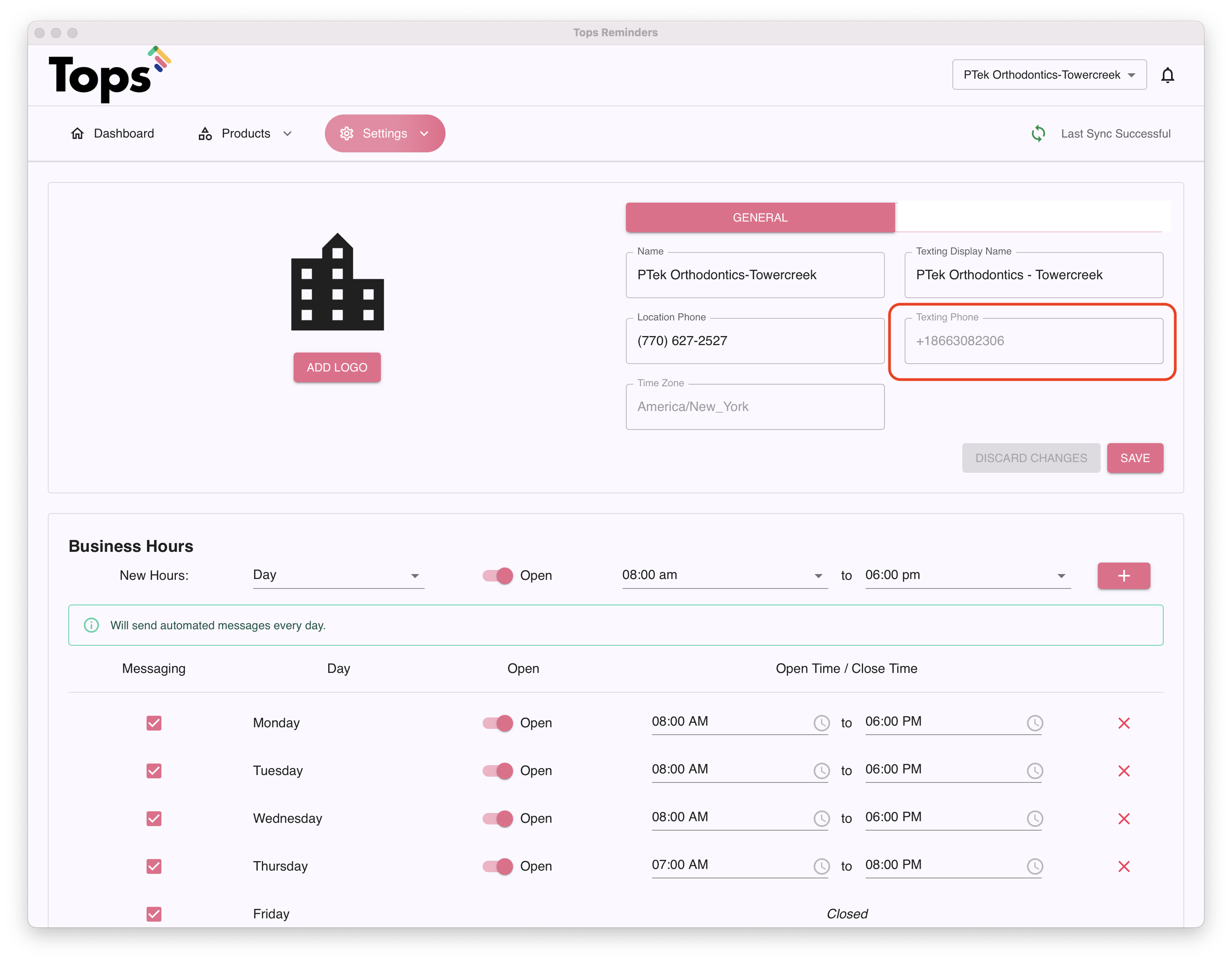Viewport: 1232px width, 962px height.
Task: Toggle the New Hours open switch
Action: pos(498,575)
